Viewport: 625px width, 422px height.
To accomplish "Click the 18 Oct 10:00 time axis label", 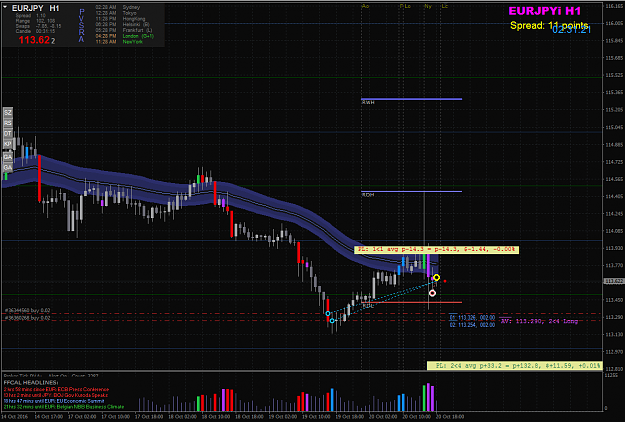I will pyautogui.click(x=216, y=417).
